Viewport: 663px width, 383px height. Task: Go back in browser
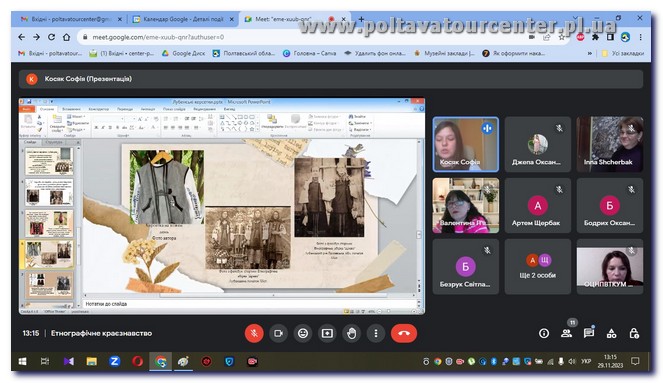[22, 37]
